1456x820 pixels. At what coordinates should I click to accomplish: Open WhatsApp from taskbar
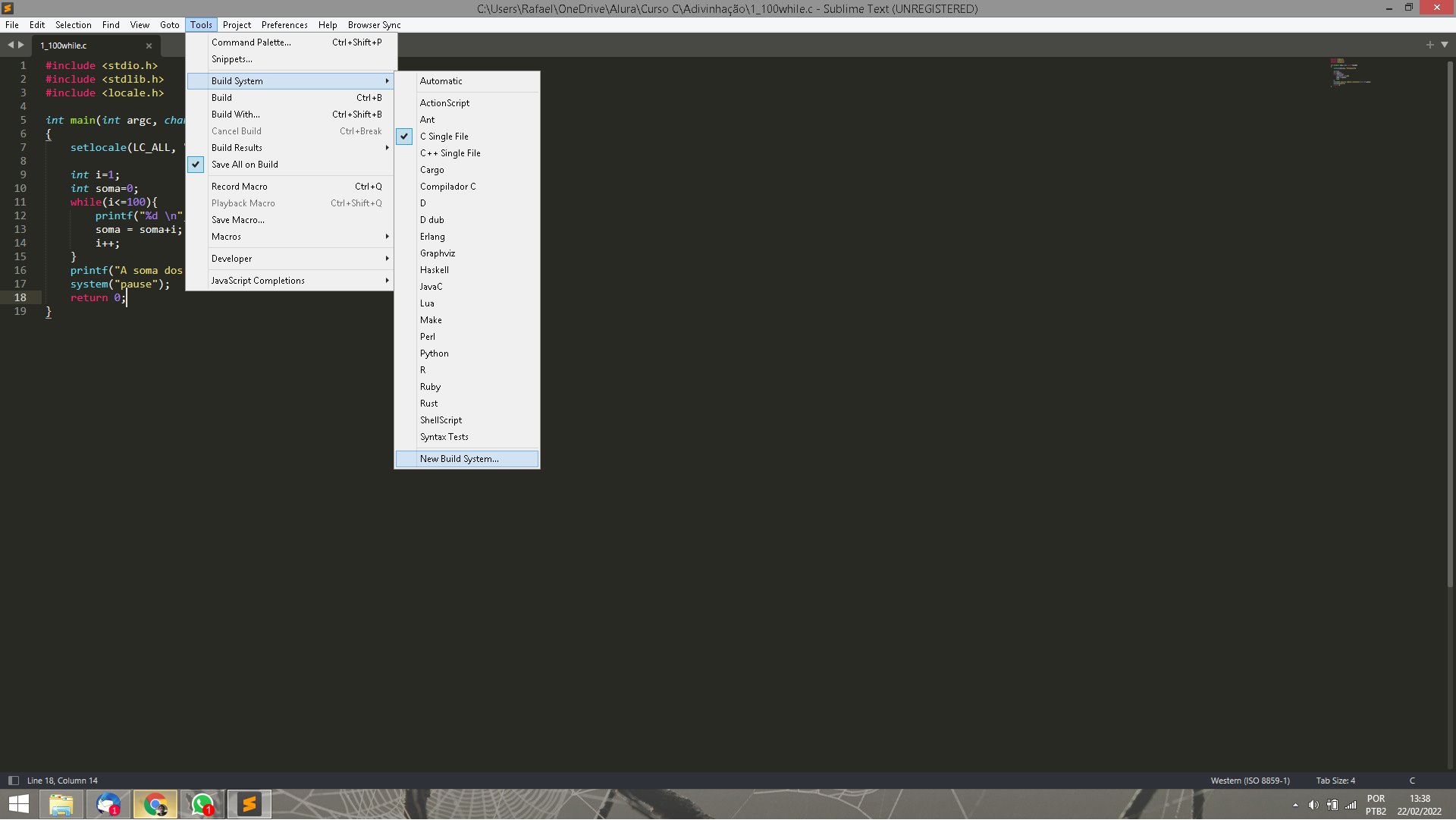point(202,805)
